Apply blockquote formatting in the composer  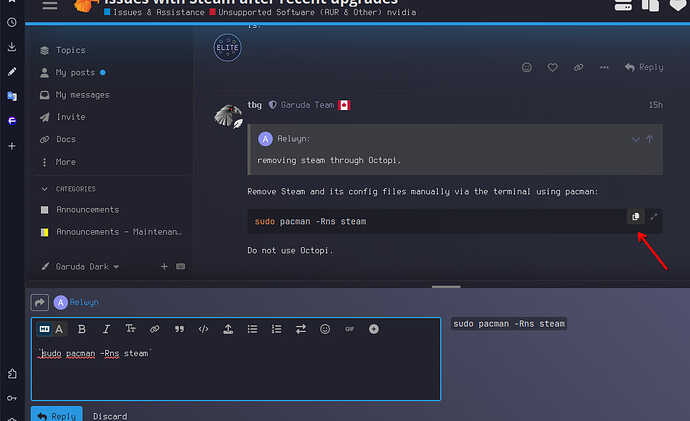(180, 329)
